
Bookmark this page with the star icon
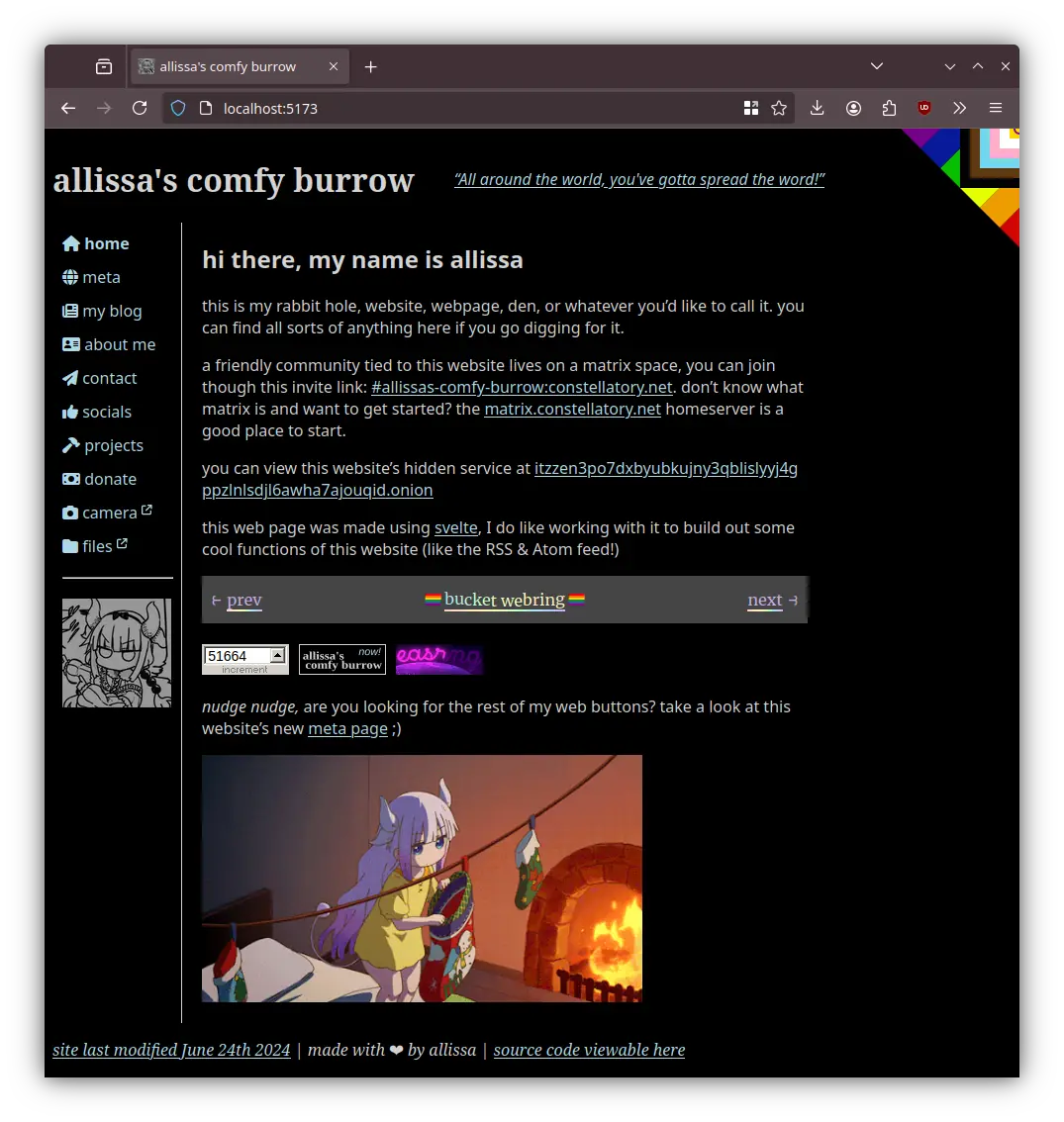click(x=779, y=108)
